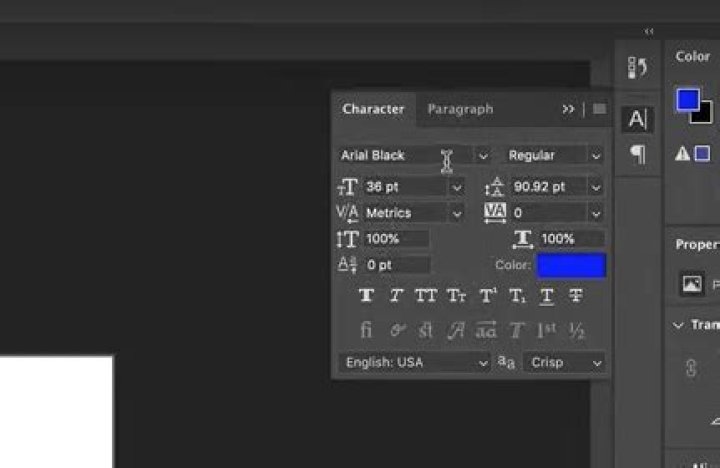This screenshot has width=720, height=468.
Task: Click the baseline shift 0 pt field
Action: point(397,265)
